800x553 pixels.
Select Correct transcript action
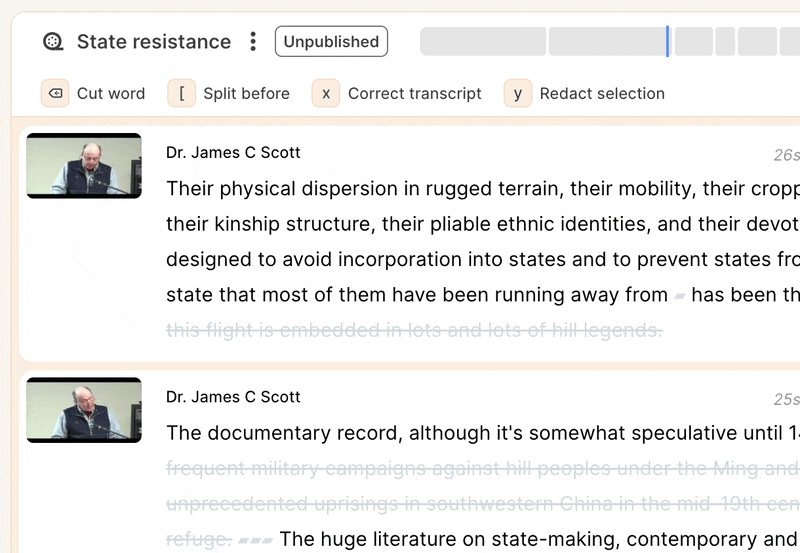(x=415, y=93)
